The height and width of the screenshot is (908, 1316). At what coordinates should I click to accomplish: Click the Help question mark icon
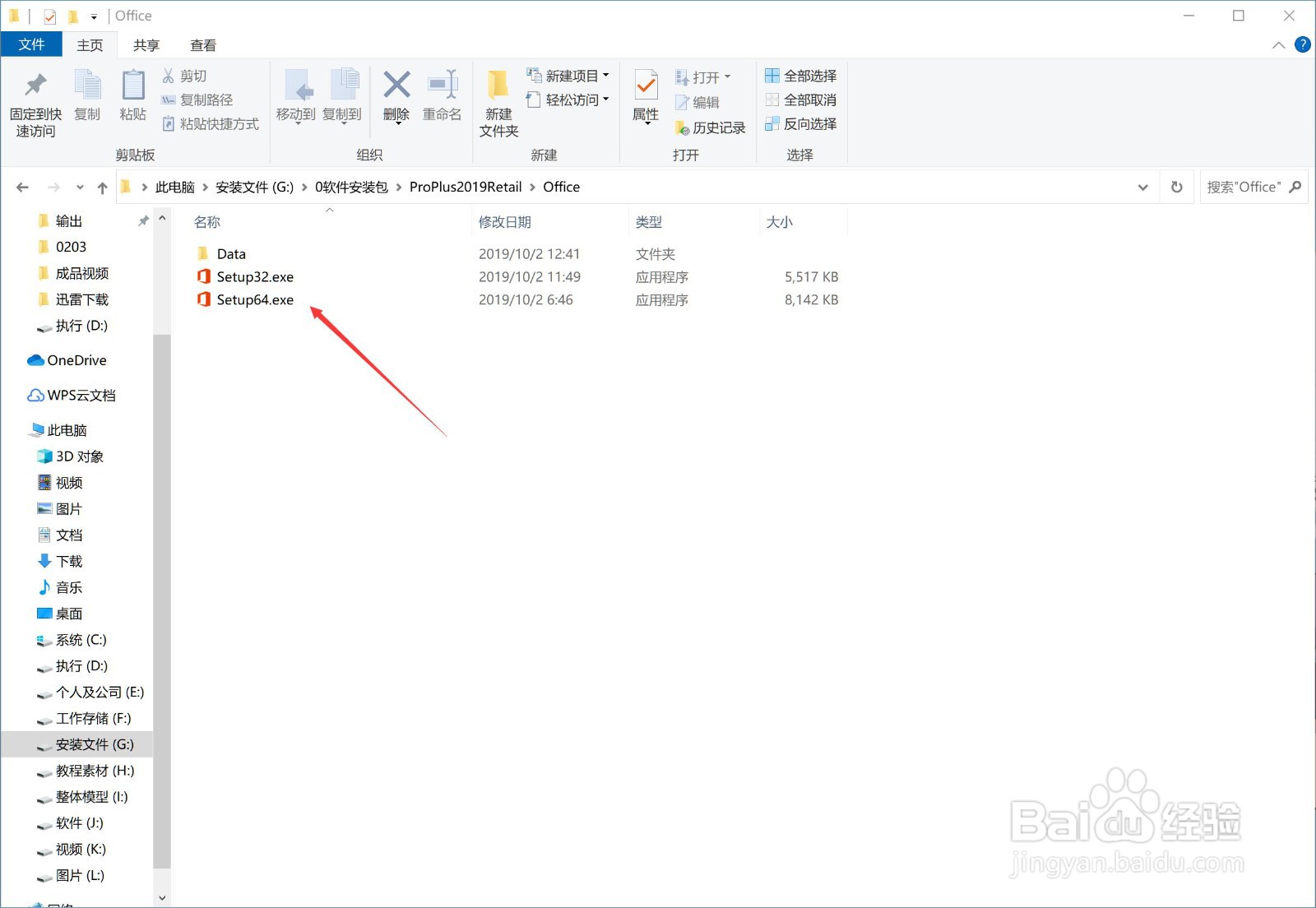pos(1303,44)
